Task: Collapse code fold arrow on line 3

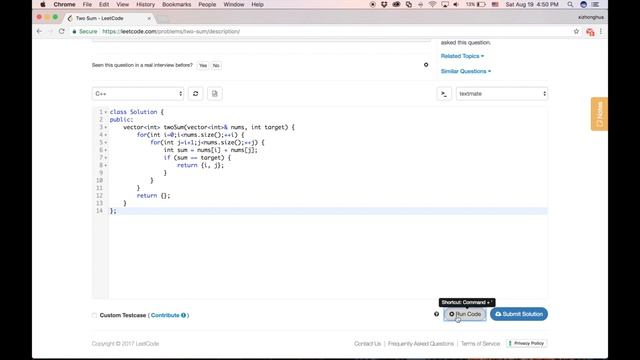Action: [106, 127]
